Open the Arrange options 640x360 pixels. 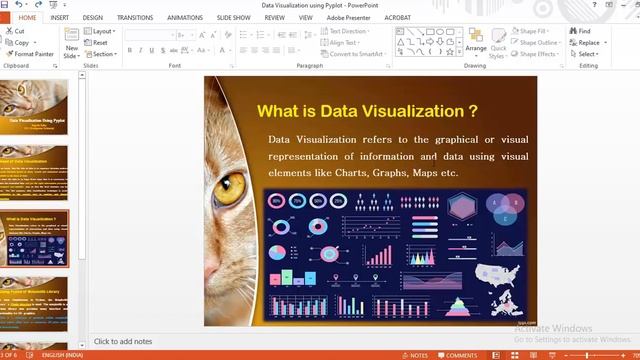(476, 42)
